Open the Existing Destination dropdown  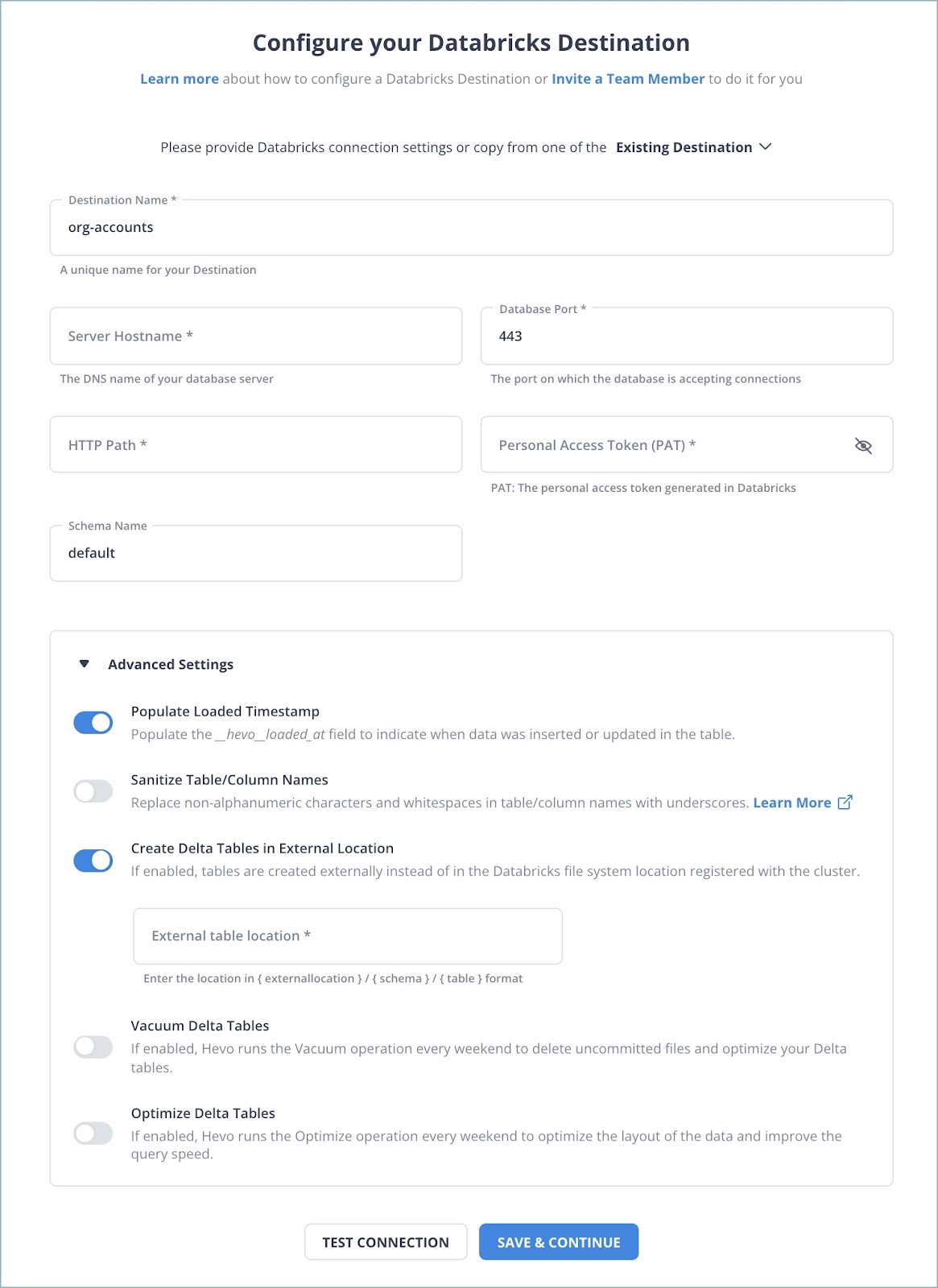coord(693,147)
